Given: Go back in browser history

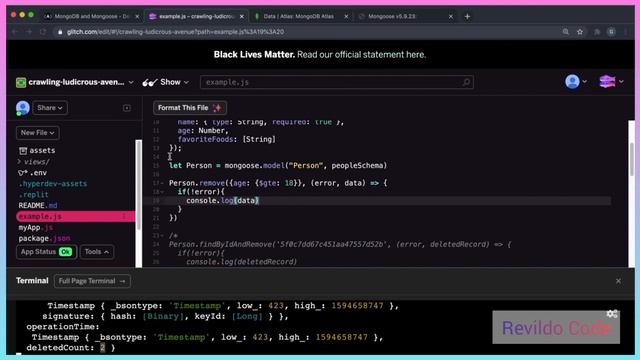Looking at the screenshot, I should click(15, 32).
